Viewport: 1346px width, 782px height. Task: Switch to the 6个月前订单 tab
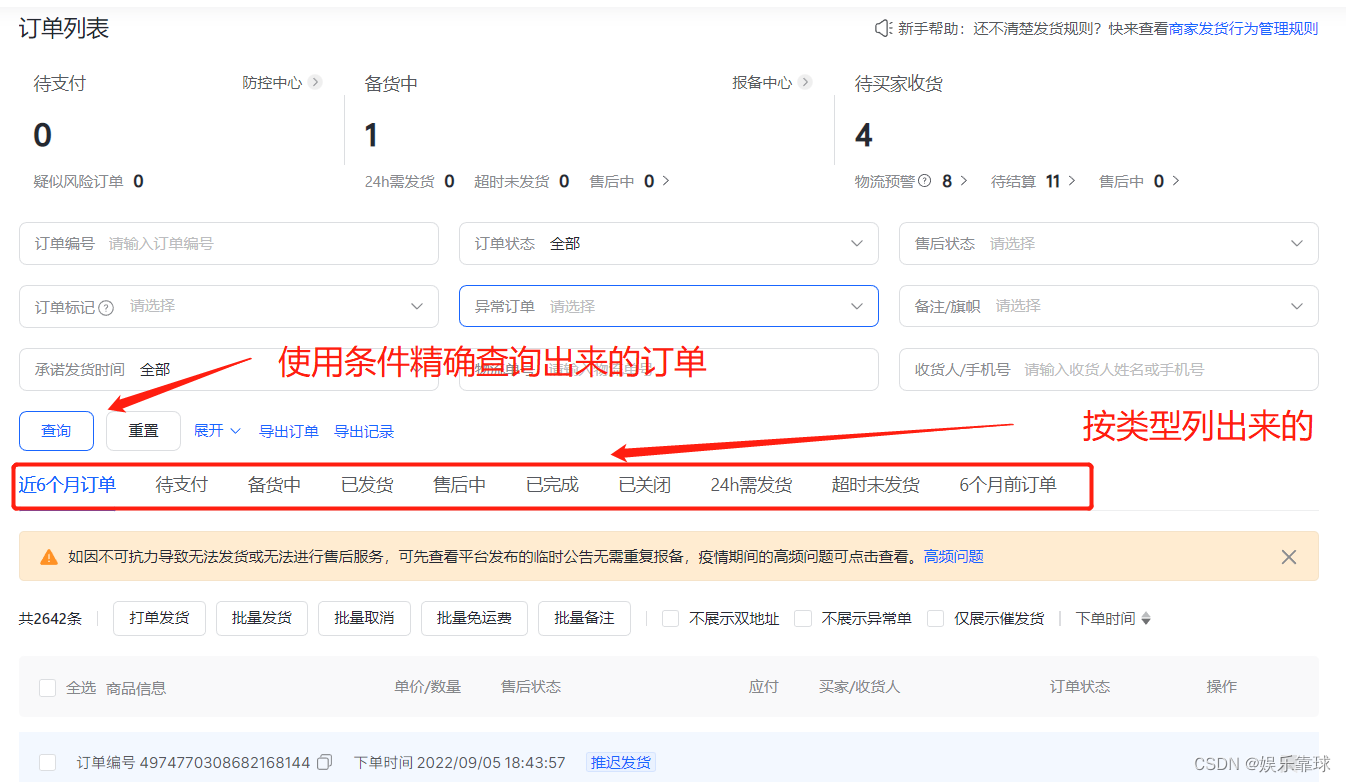pyautogui.click(x=1008, y=485)
